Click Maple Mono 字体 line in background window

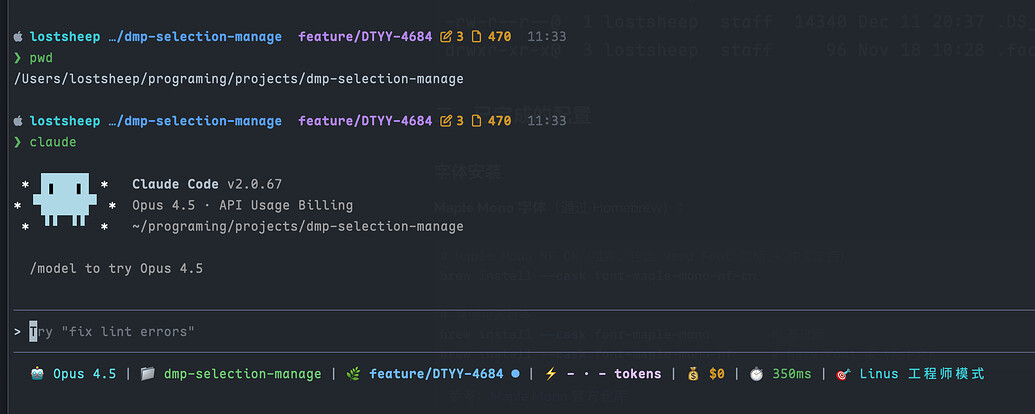pyautogui.click(x=560, y=208)
